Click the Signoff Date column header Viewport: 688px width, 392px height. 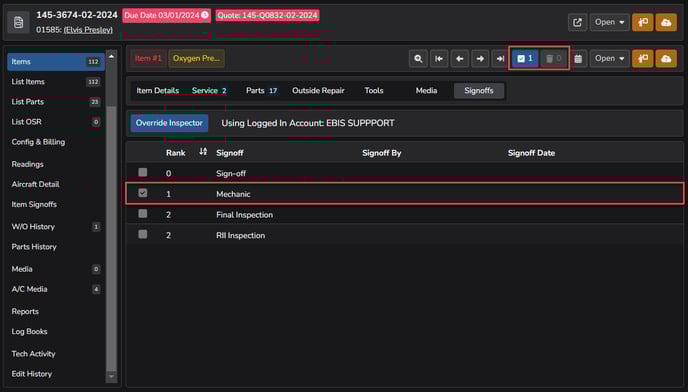(531, 153)
